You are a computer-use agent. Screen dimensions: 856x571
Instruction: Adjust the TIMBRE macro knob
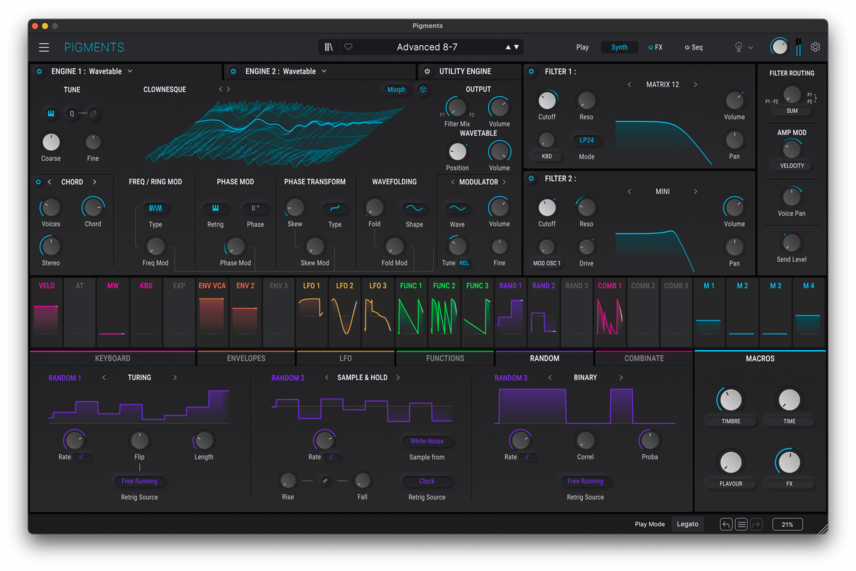(x=730, y=400)
